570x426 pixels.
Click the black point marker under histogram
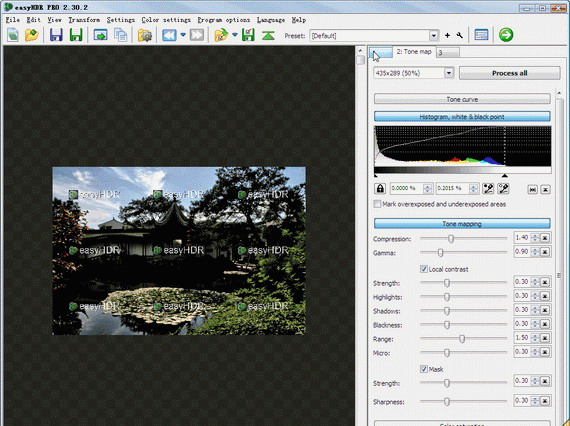tap(376, 176)
